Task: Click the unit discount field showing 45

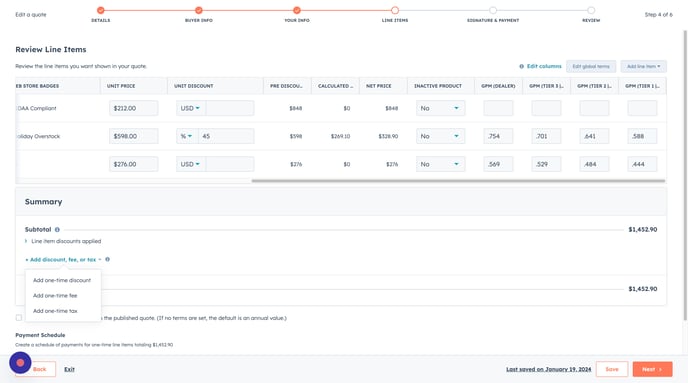Action: [226, 136]
